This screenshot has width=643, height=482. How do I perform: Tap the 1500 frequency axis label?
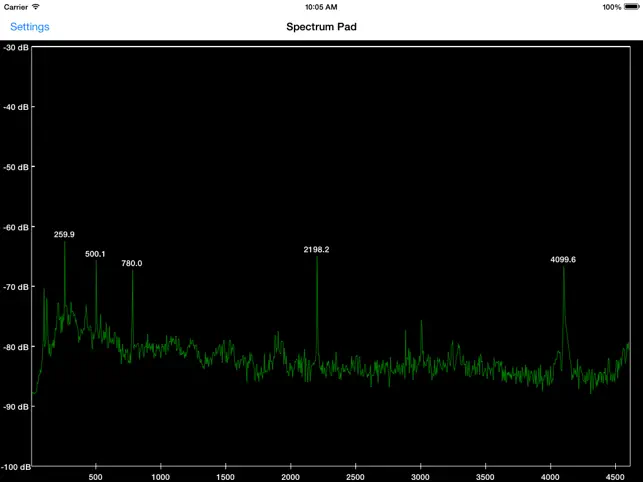(226, 477)
